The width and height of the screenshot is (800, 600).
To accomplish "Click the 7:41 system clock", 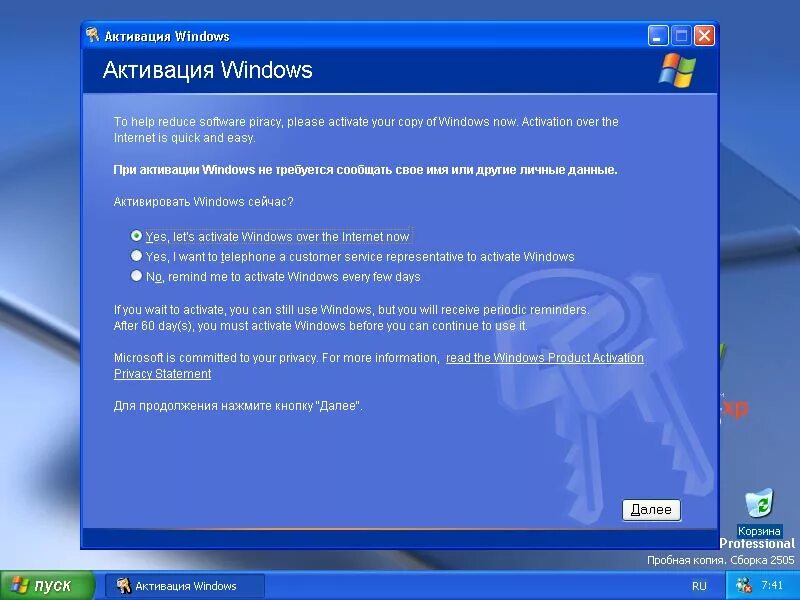I will coord(771,585).
